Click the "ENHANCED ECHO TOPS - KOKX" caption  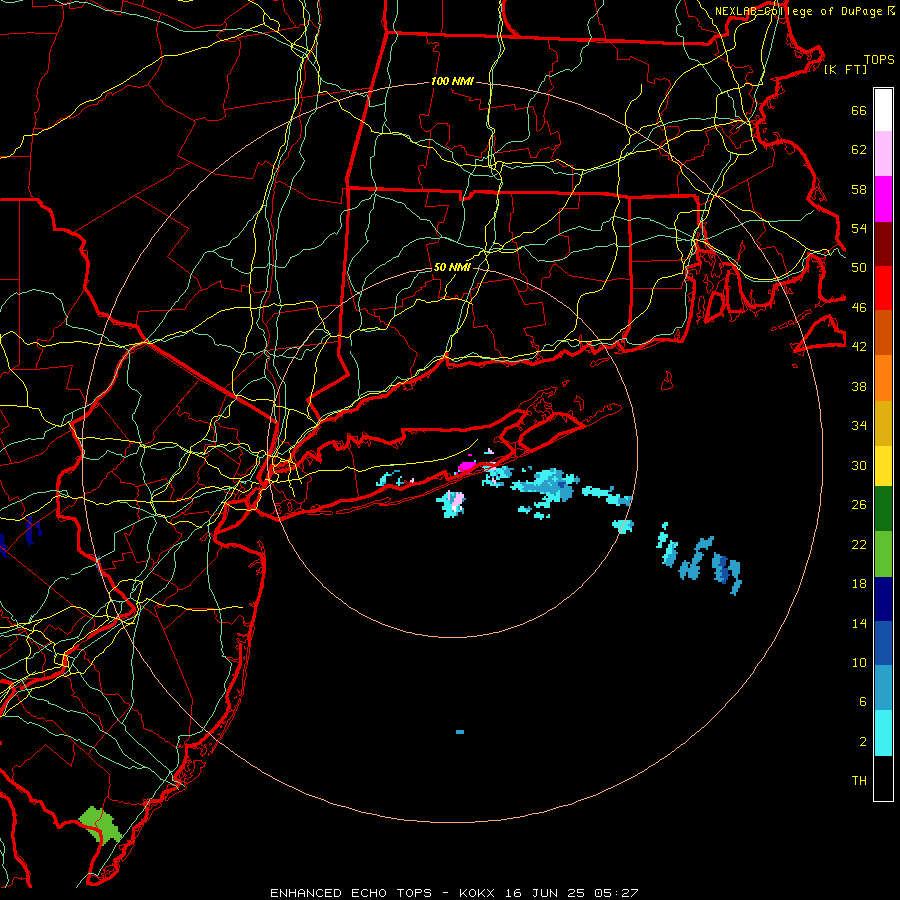point(382,893)
